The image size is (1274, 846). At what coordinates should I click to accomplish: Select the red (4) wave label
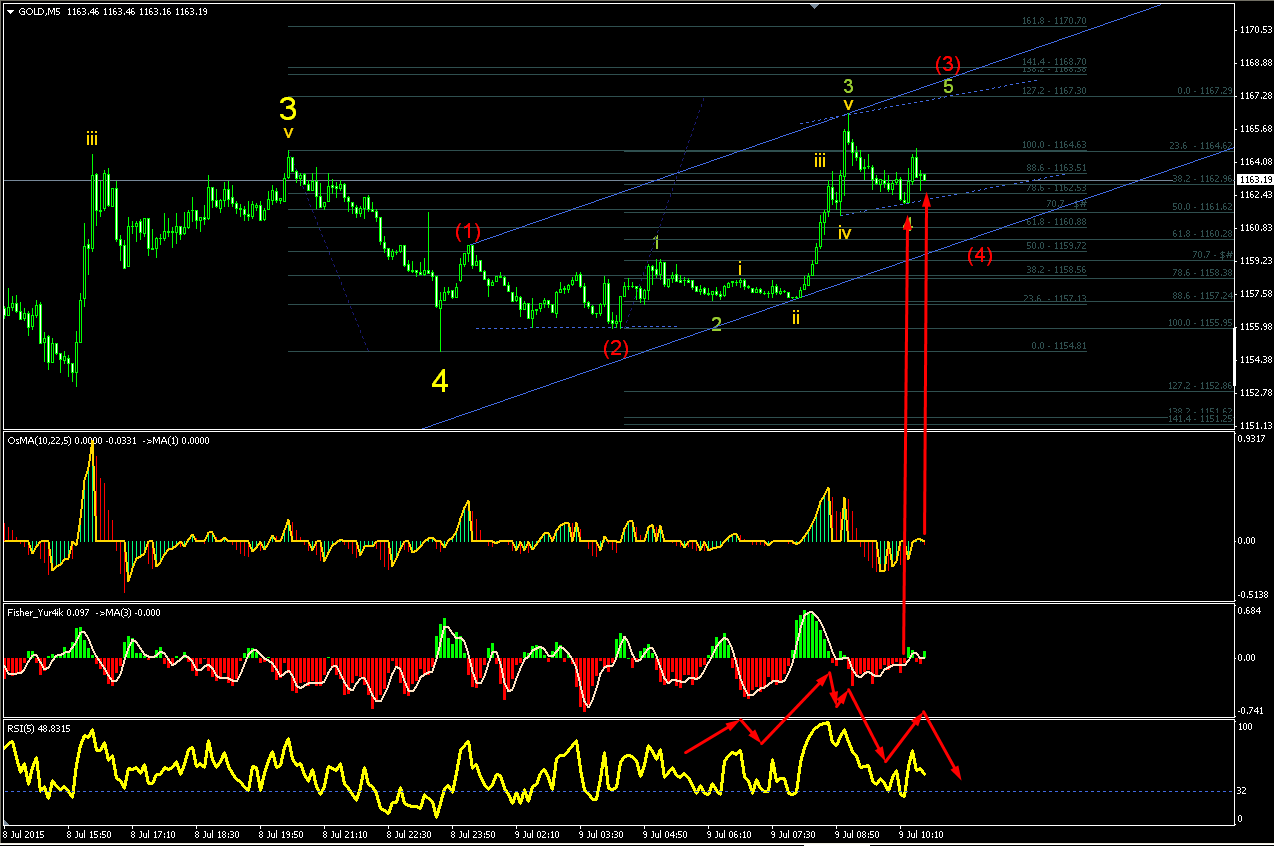pyautogui.click(x=980, y=255)
